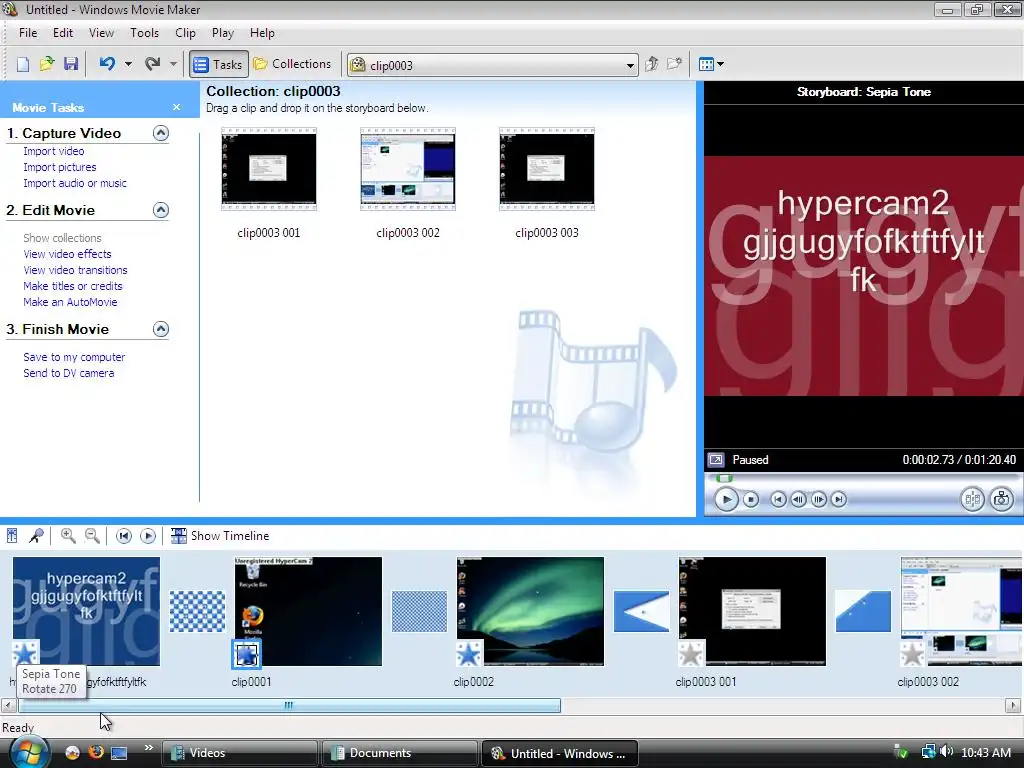Click the Save Project disk icon

[71, 64]
